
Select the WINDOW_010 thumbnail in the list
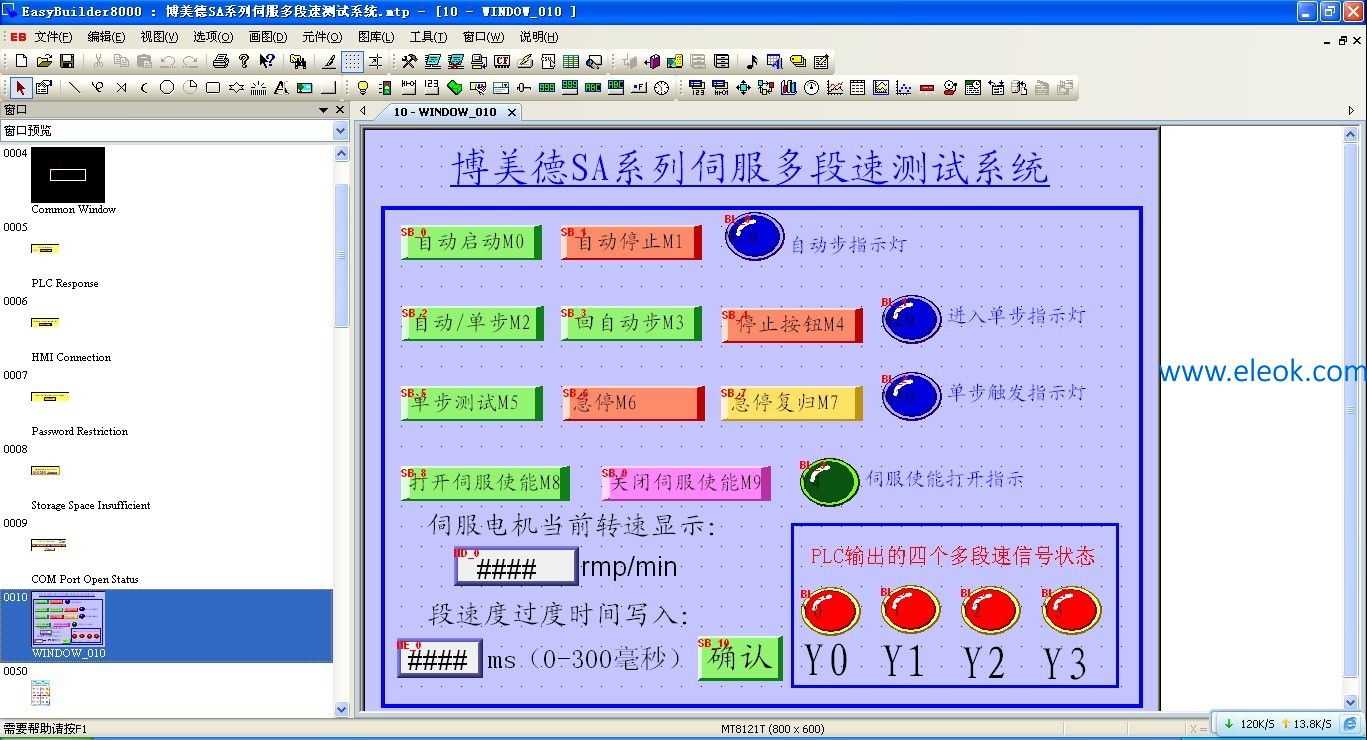(68, 619)
